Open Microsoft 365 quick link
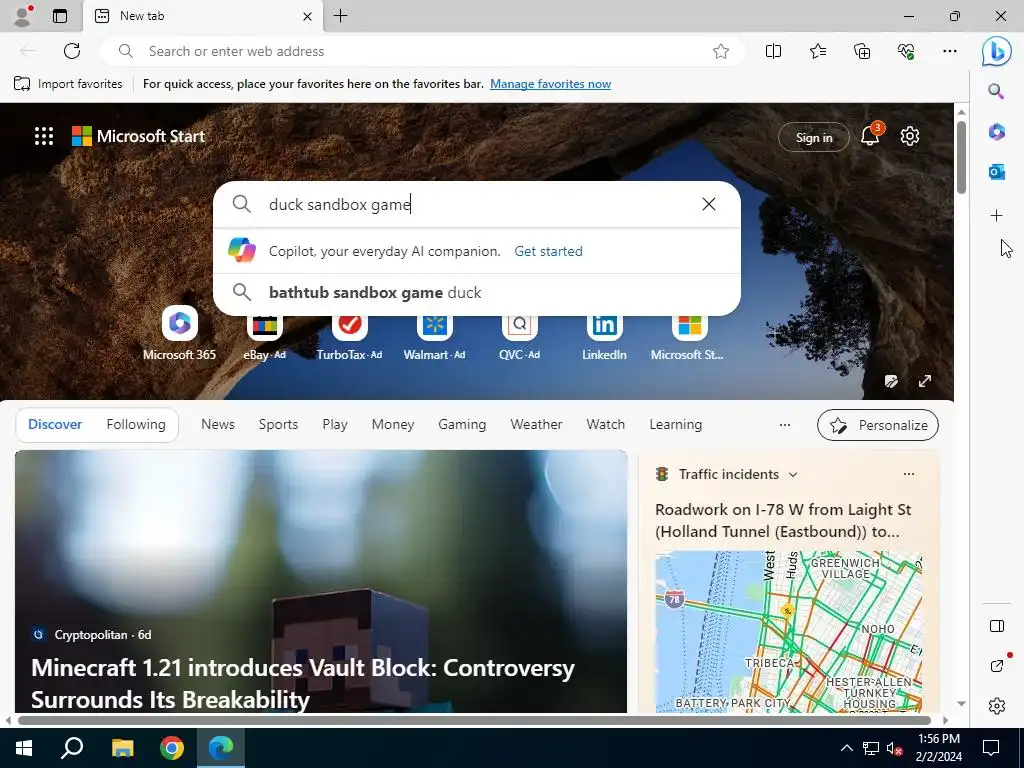1024x768 pixels. coord(180,333)
